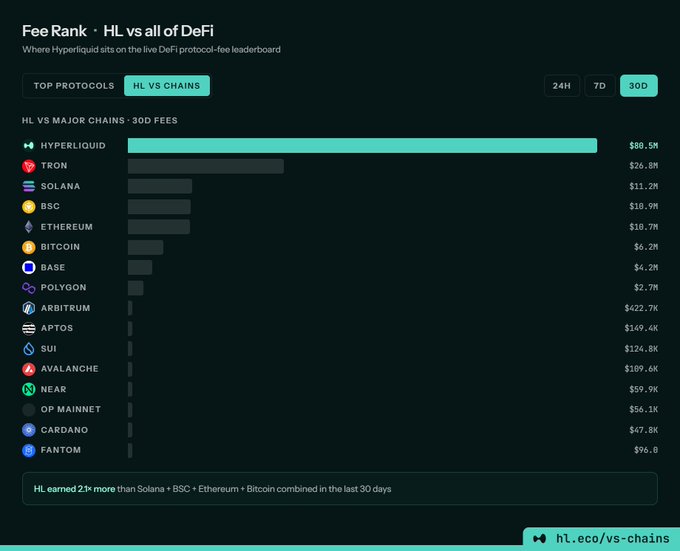Click the $124.8K fee value
This screenshot has width=680, height=551.
(641, 349)
